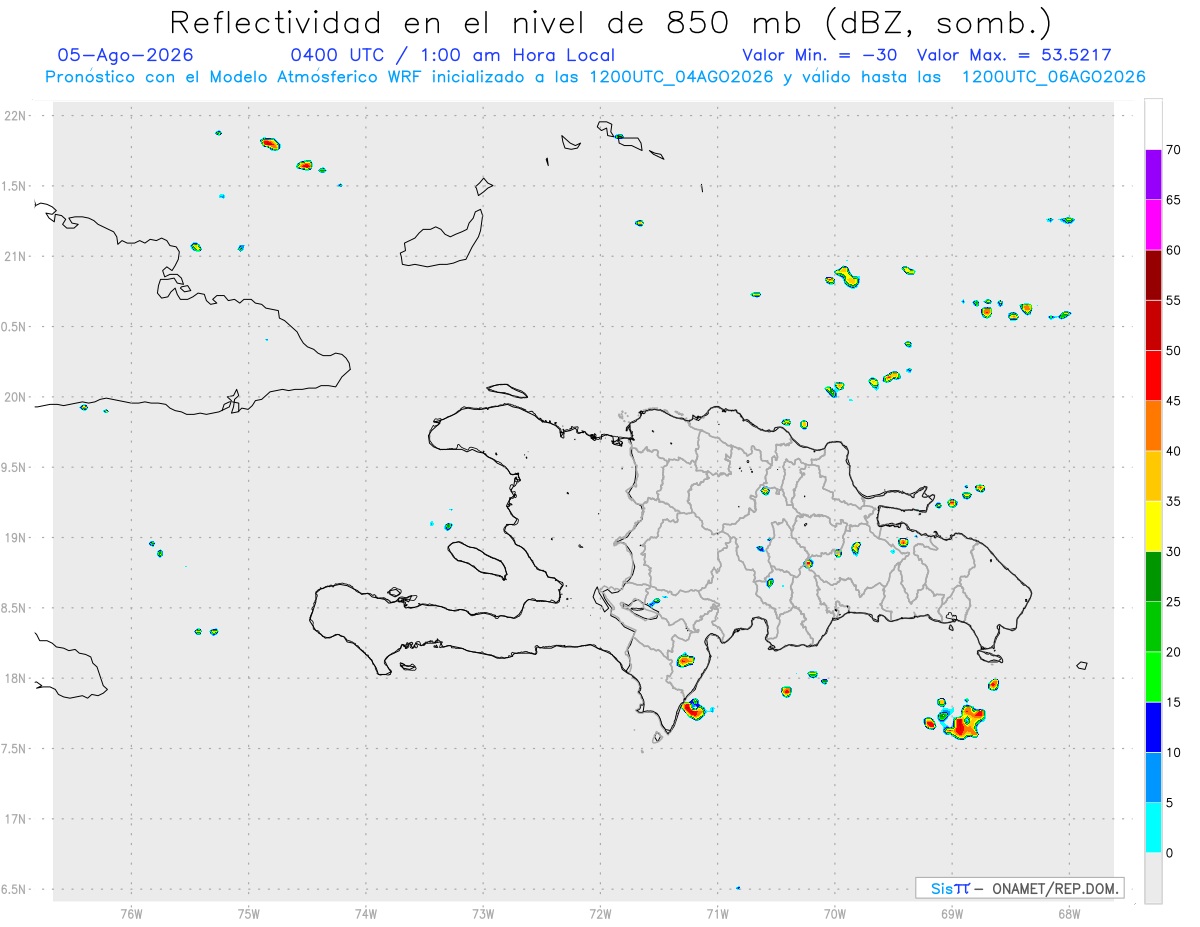Select the '71W' longitude label
The width and height of the screenshot is (1200, 927).
coord(717,913)
